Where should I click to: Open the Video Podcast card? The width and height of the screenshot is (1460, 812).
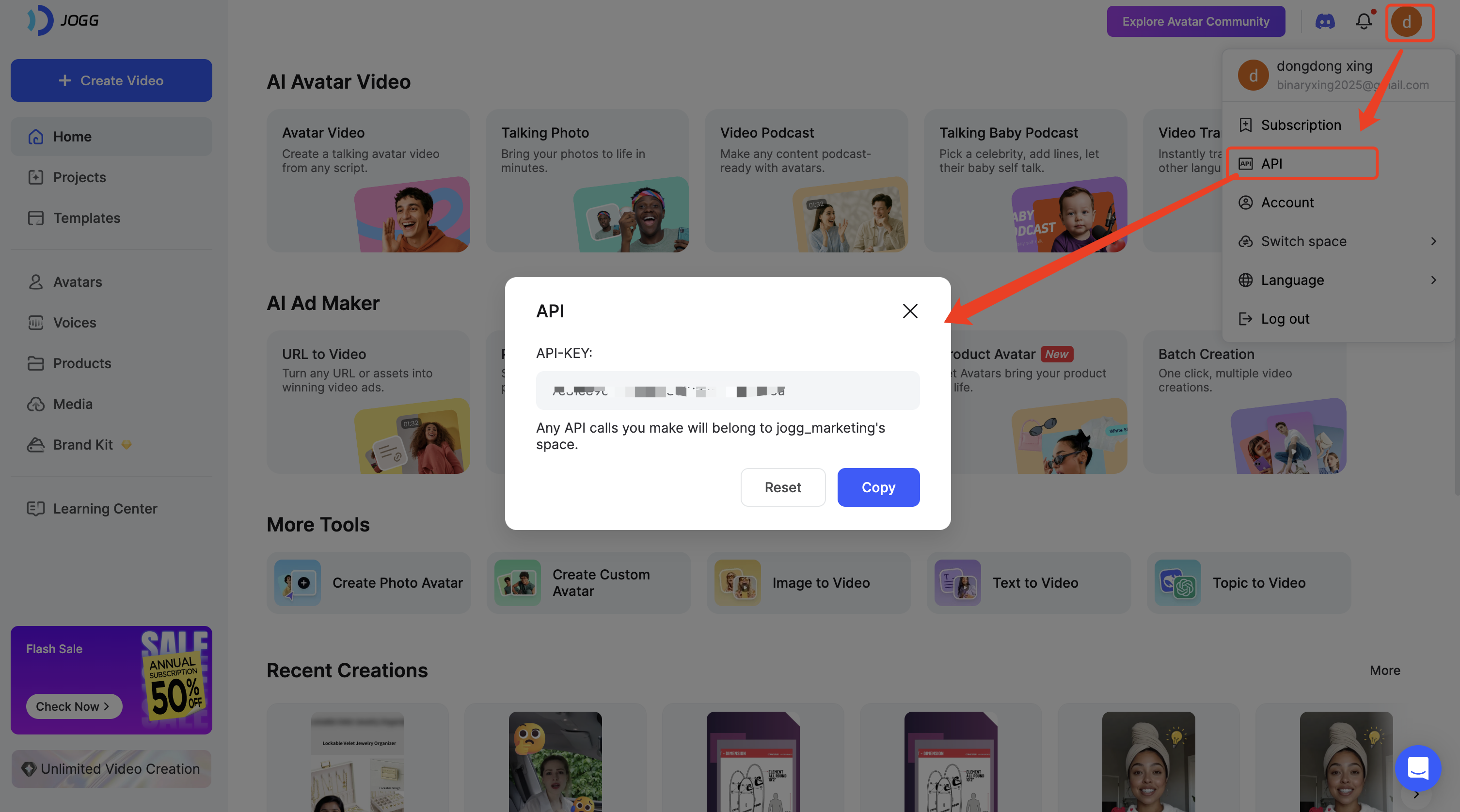(x=806, y=181)
